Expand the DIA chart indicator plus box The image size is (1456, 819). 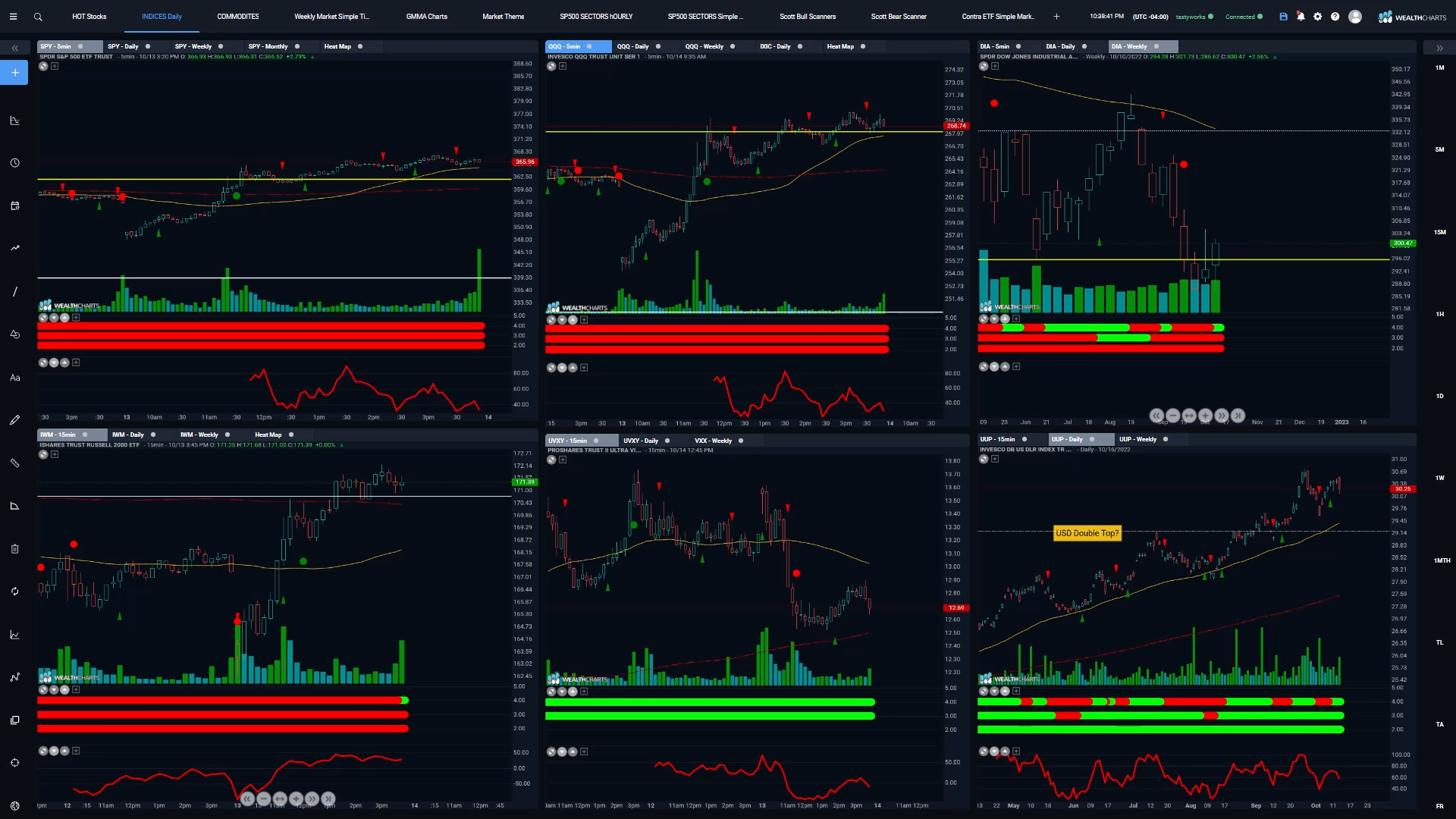995,66
